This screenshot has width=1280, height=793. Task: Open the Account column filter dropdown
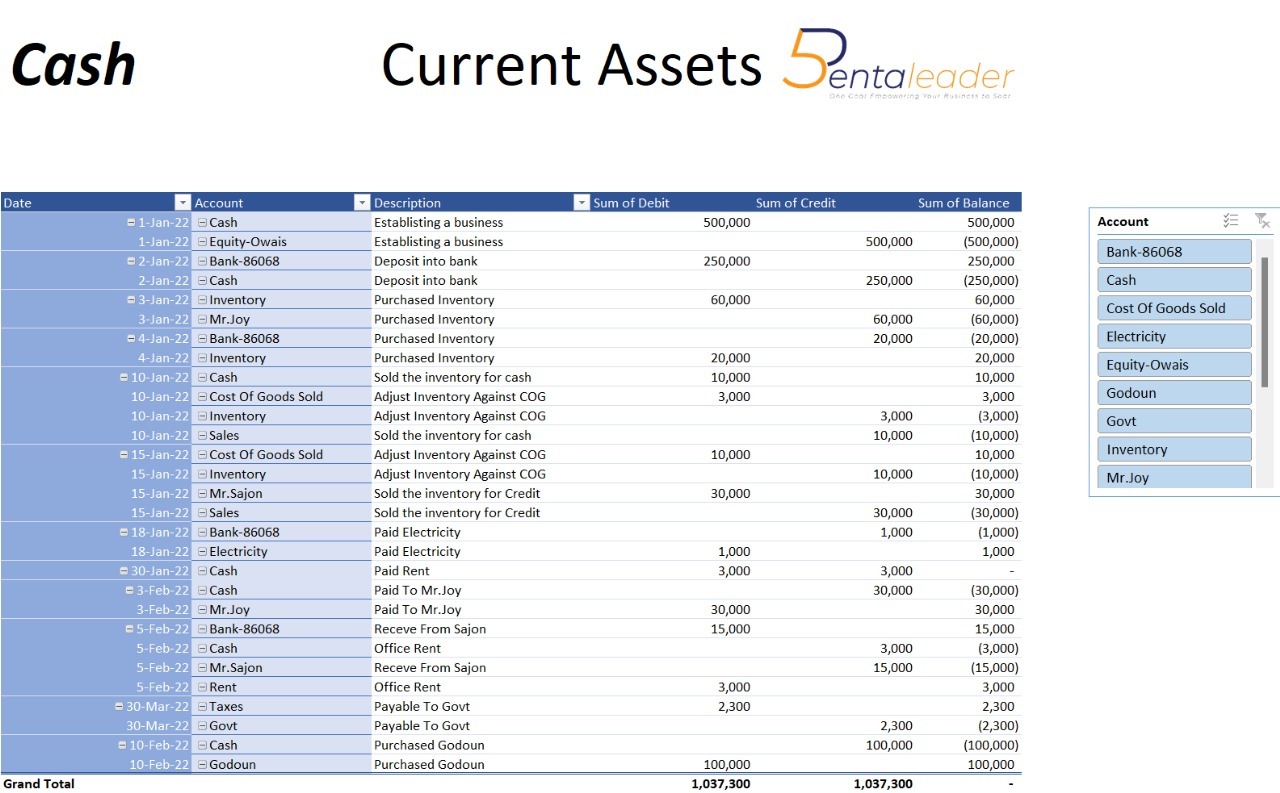coord(362,203)
